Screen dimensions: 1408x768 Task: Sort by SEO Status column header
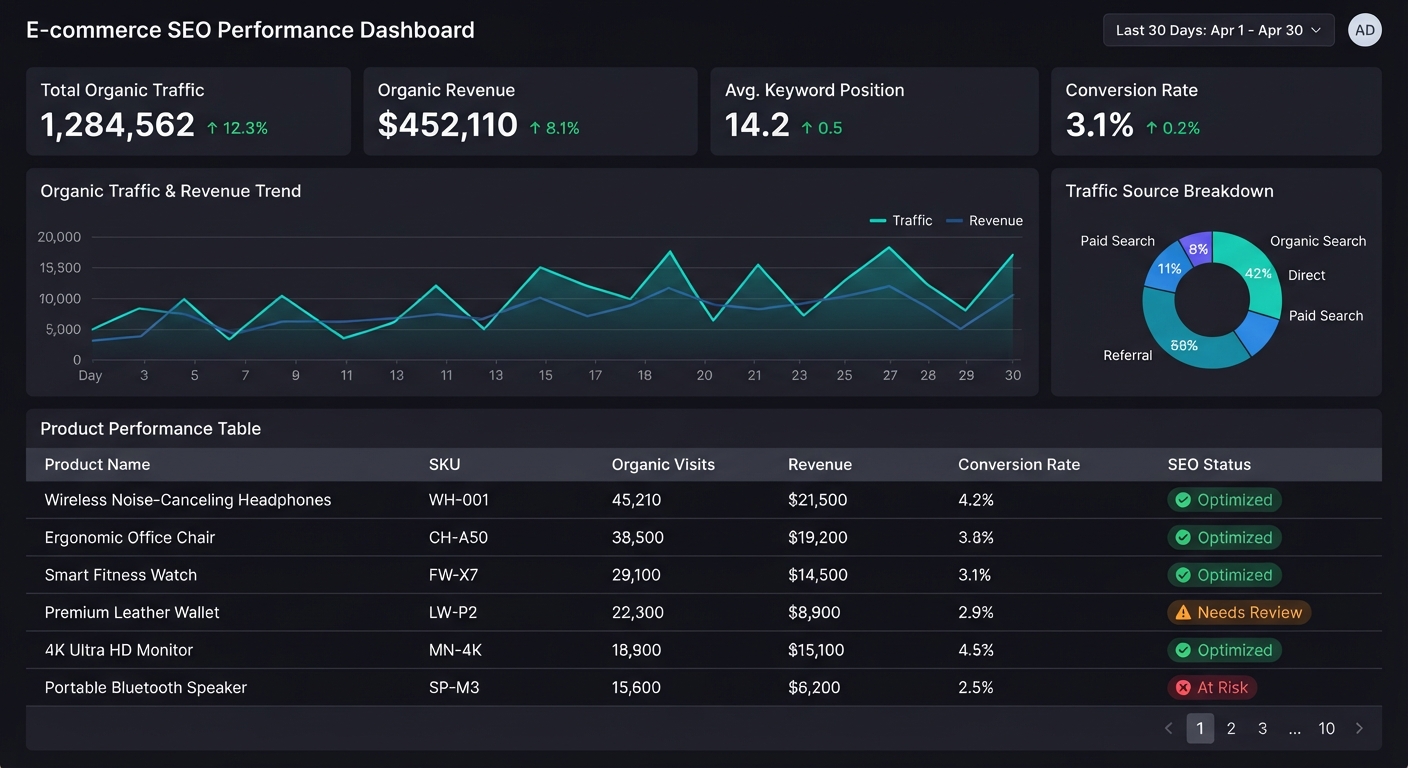point(1209,464)
